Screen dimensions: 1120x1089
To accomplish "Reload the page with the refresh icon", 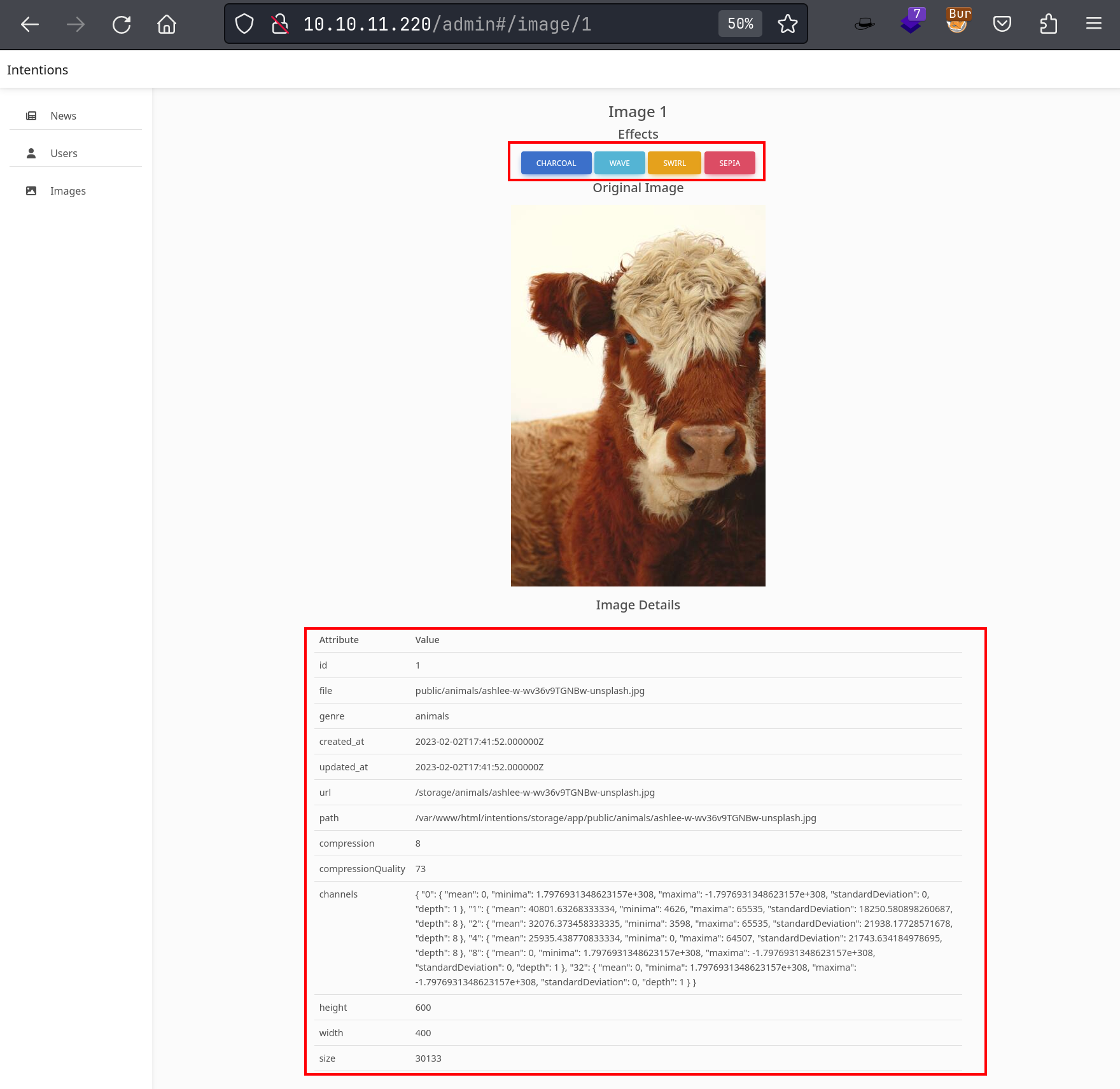I will click(x=122, y=24).
